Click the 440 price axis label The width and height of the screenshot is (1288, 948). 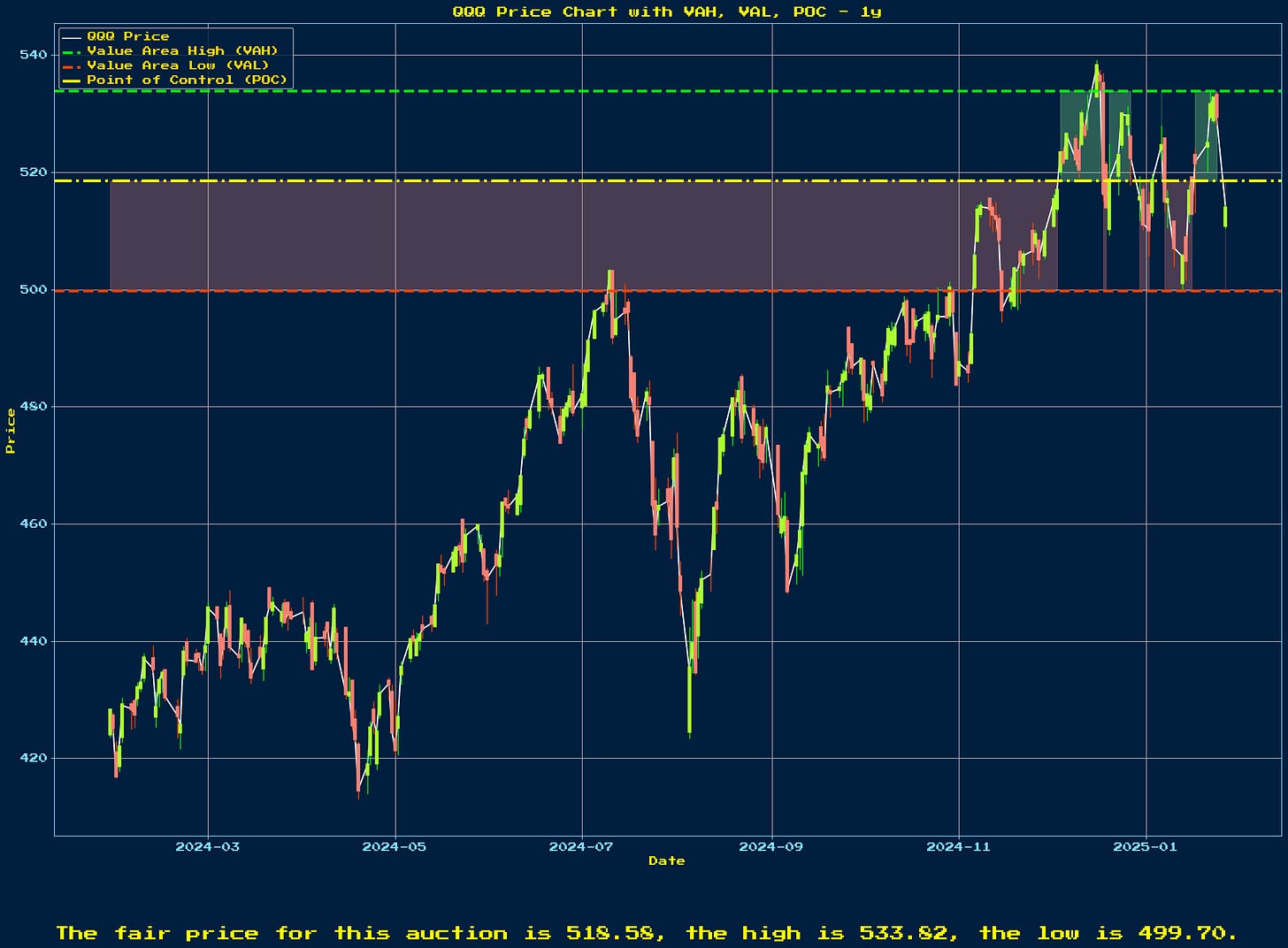pos(32,641)
